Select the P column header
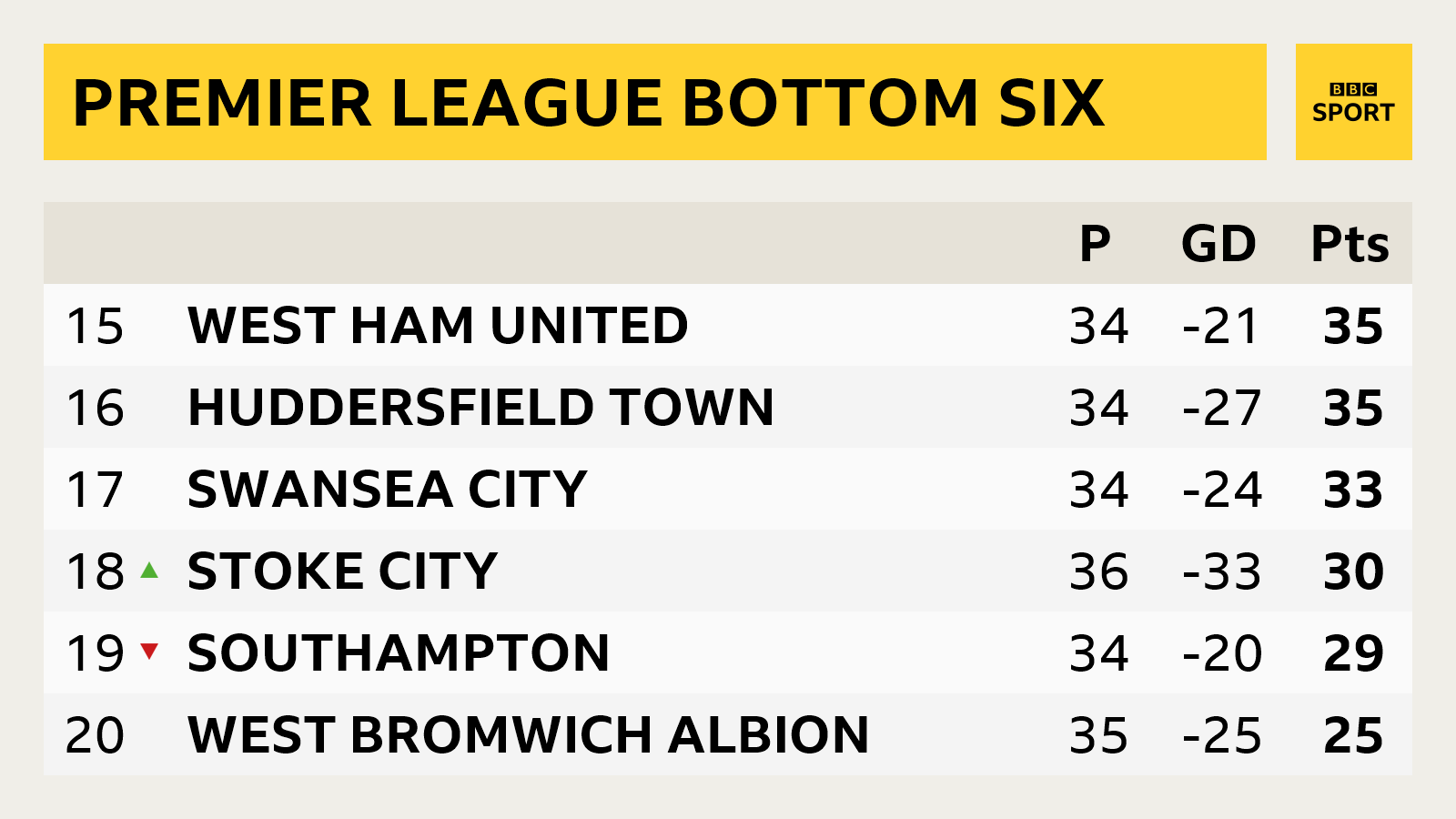This screenshot has height=819, width=1456. pyautogui.click(x=1095, y=244)
